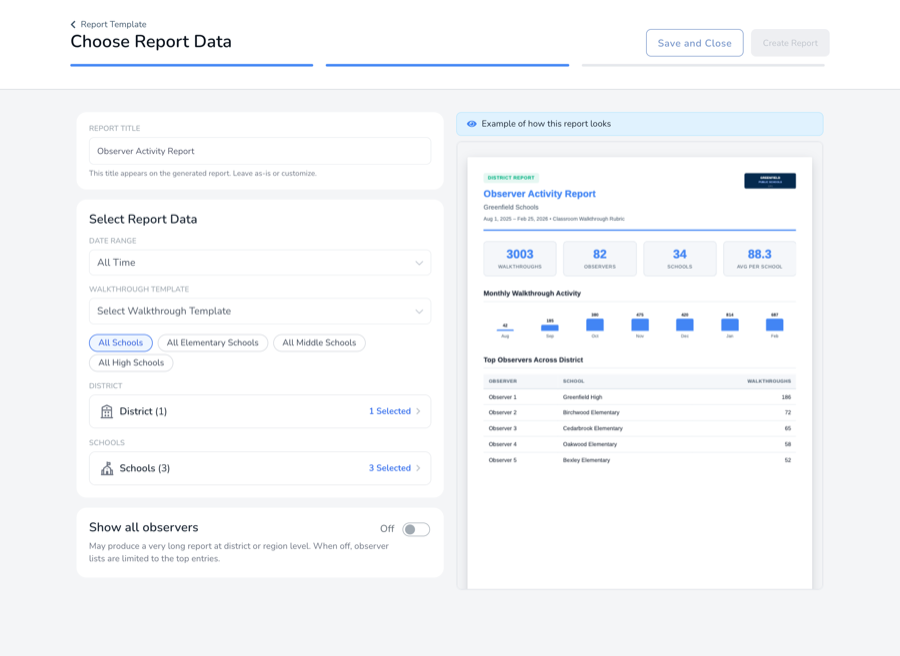Click the 3003 Walkthroughs stat card
900x656 pixels.
pos(519,259)
